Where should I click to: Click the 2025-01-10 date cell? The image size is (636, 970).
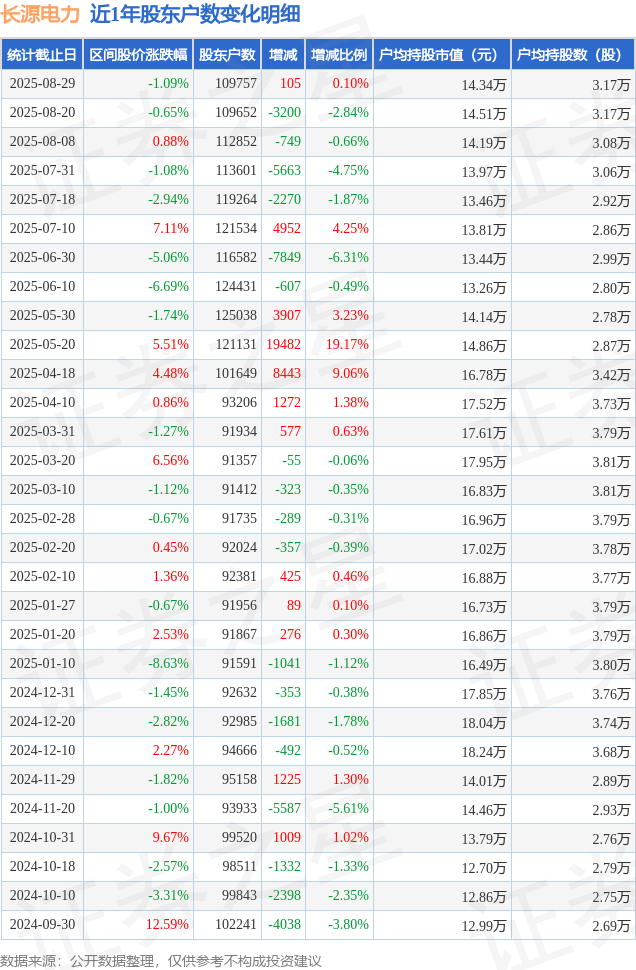[42, 664]
